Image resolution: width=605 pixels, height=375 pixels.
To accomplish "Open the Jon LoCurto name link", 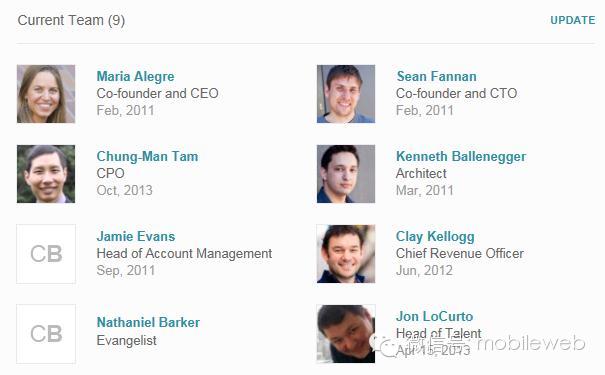I will point(434,316).
